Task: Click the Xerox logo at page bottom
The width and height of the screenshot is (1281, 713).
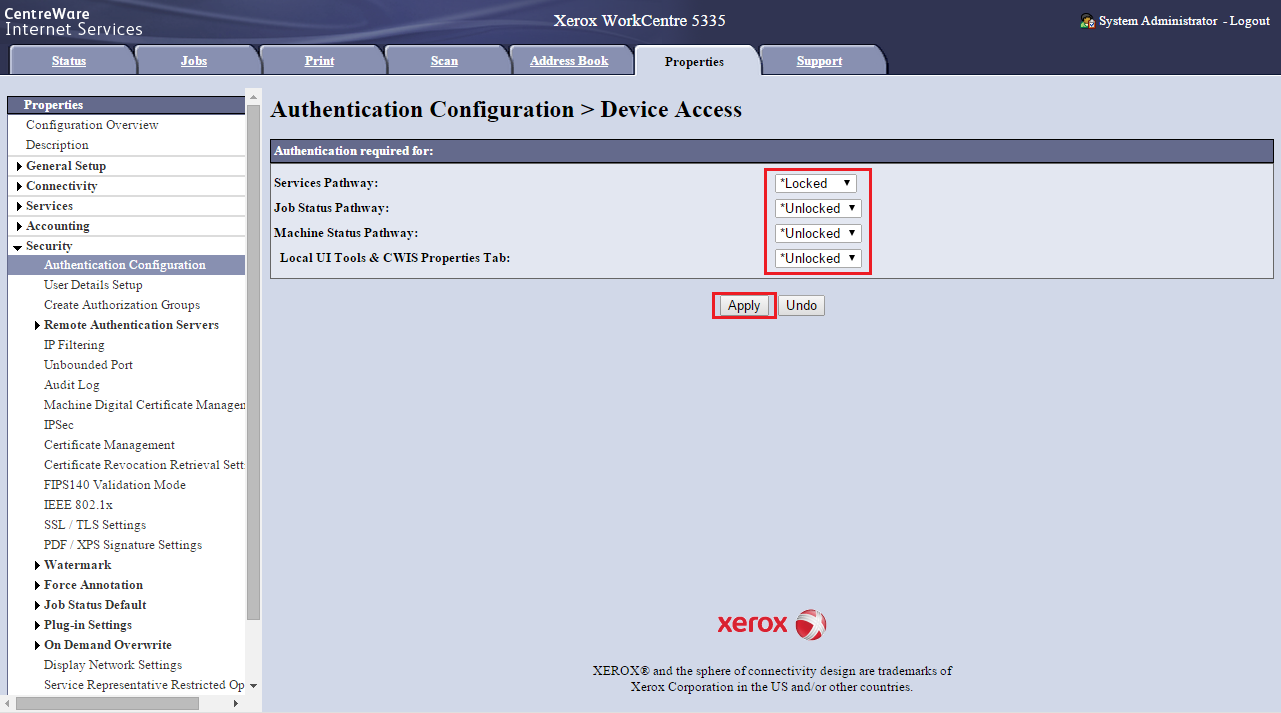Action: (x=771, y=624)
